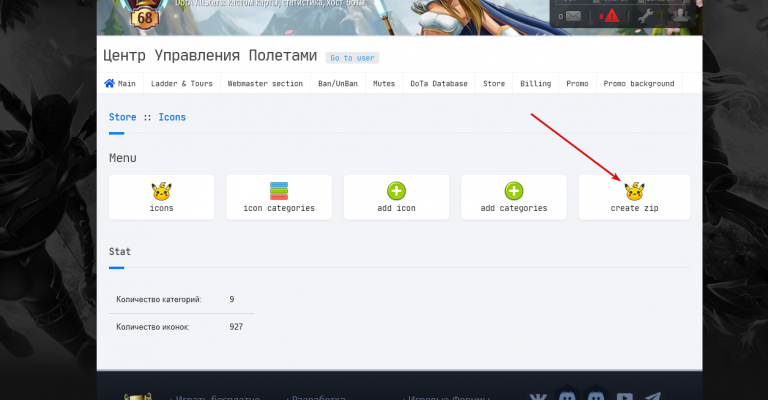768x400 pixels.
Task: Open the Billing tab
Action: coord(535,83)
